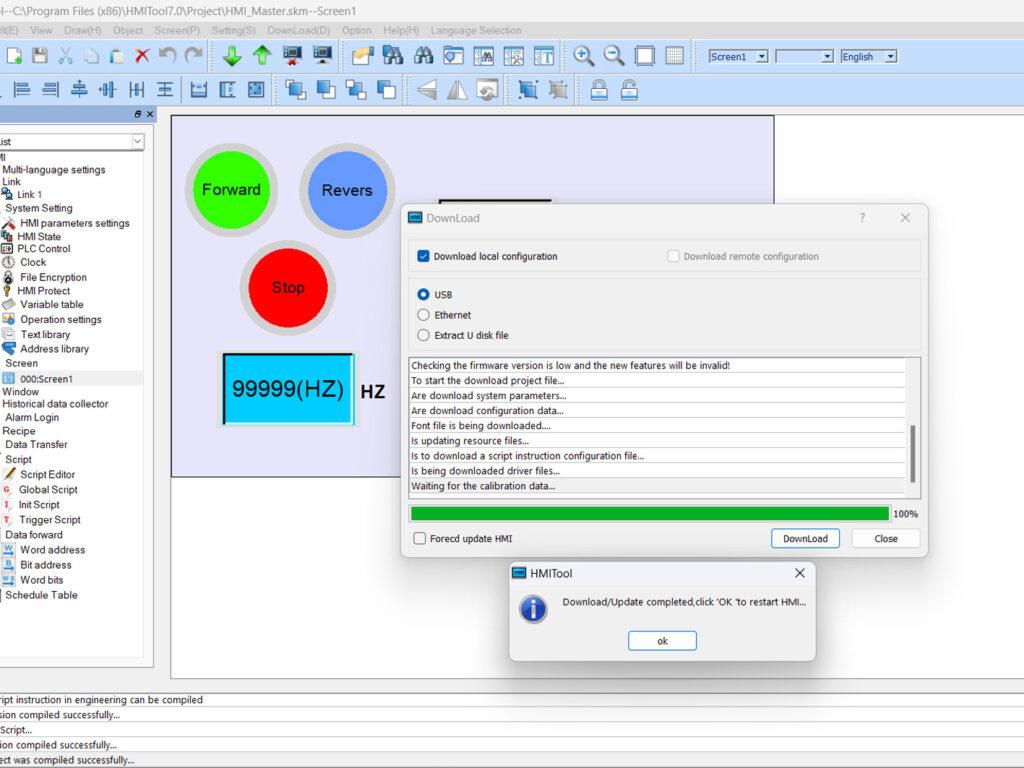Screen dimensions: 1024x768
Task: Close the HMITool message box with X
Action: (x=800, y=573)
